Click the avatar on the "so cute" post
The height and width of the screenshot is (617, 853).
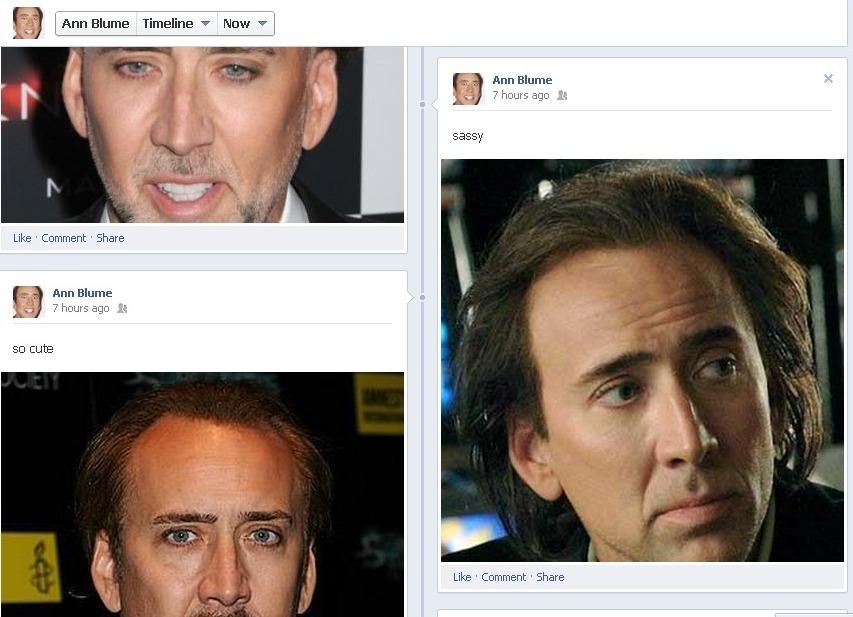pos(28,301)
